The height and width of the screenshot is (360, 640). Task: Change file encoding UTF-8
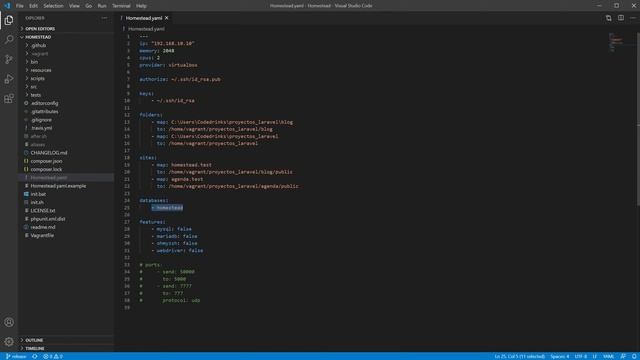point(580,356)
